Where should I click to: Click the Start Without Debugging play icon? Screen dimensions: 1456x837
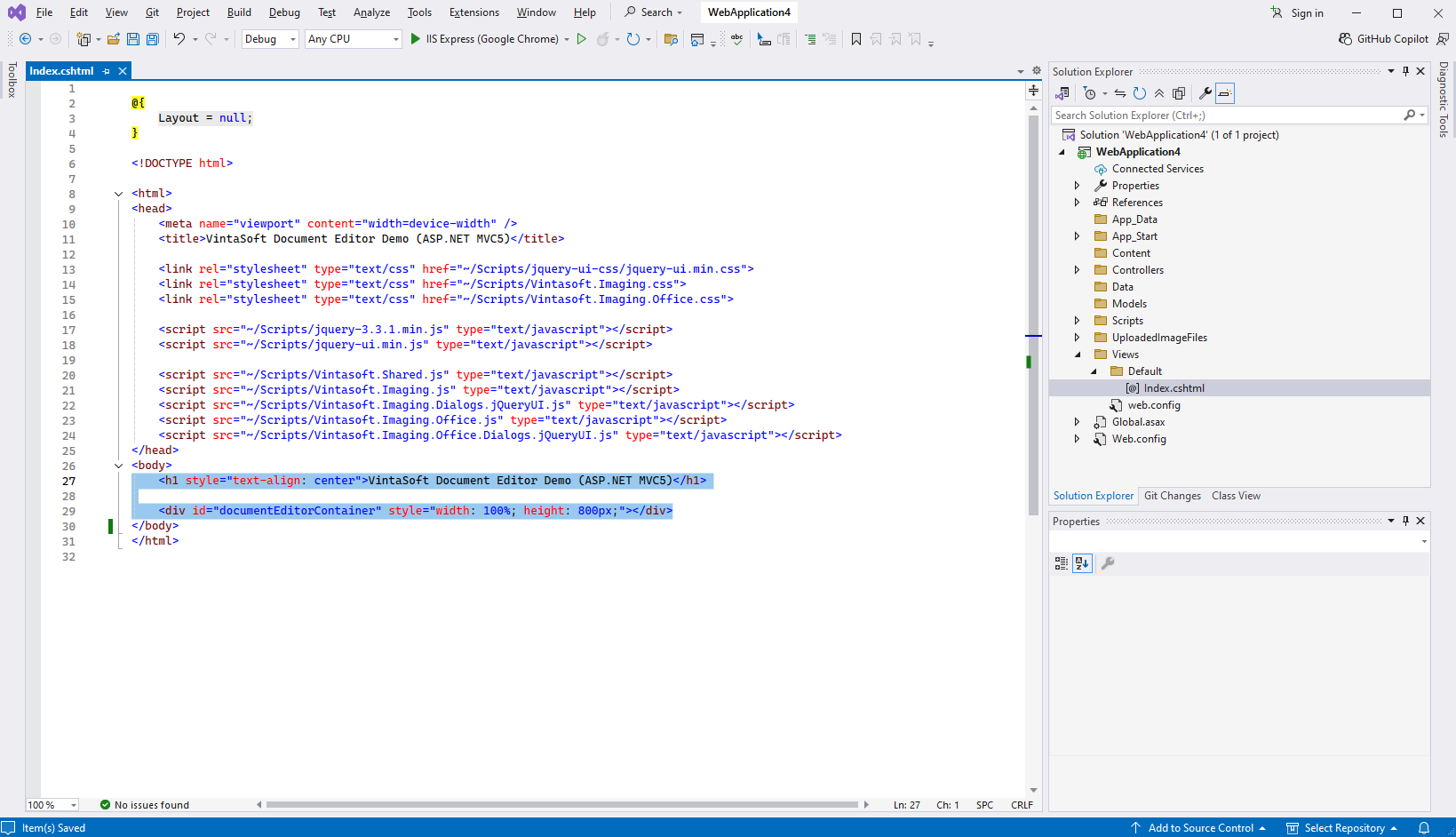click(582, 39)
